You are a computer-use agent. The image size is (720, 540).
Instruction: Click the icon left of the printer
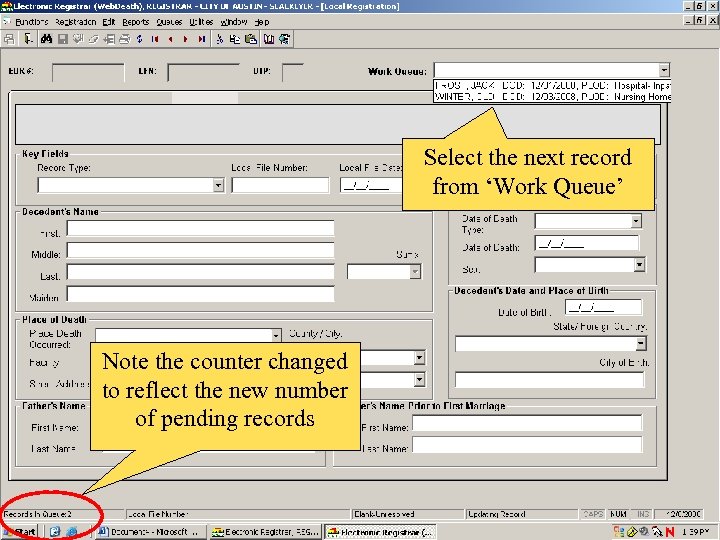pos(109,39)
